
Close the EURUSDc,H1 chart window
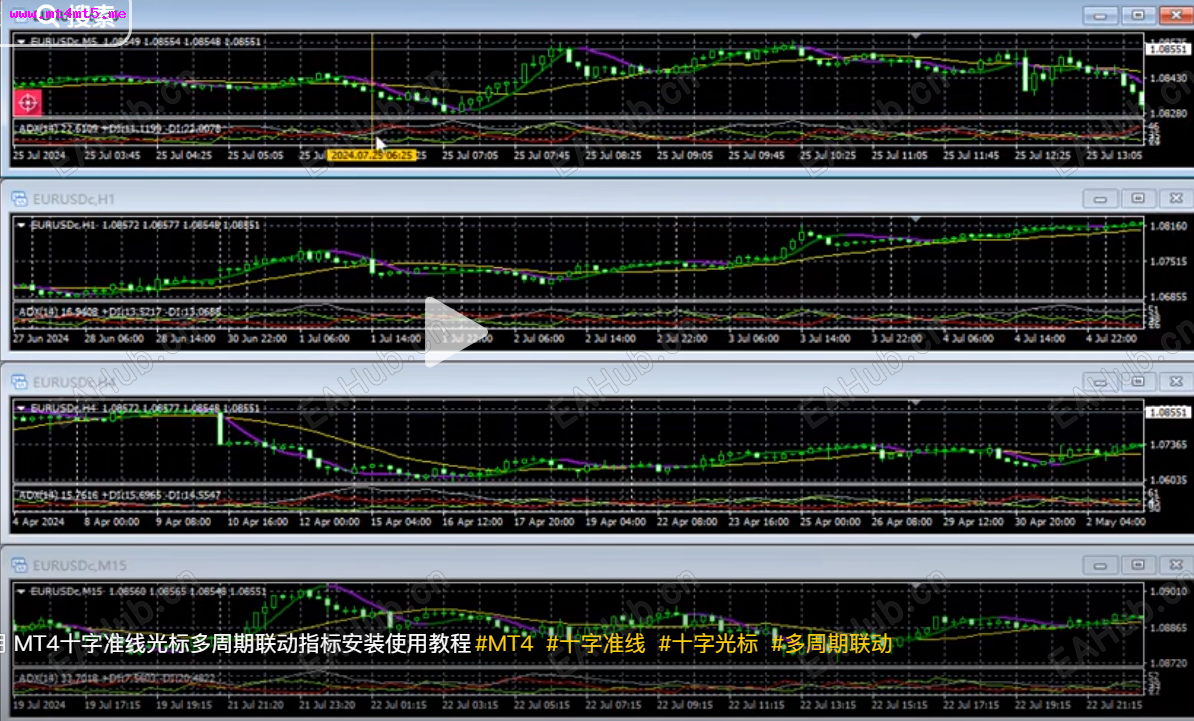pos(1176,199)
